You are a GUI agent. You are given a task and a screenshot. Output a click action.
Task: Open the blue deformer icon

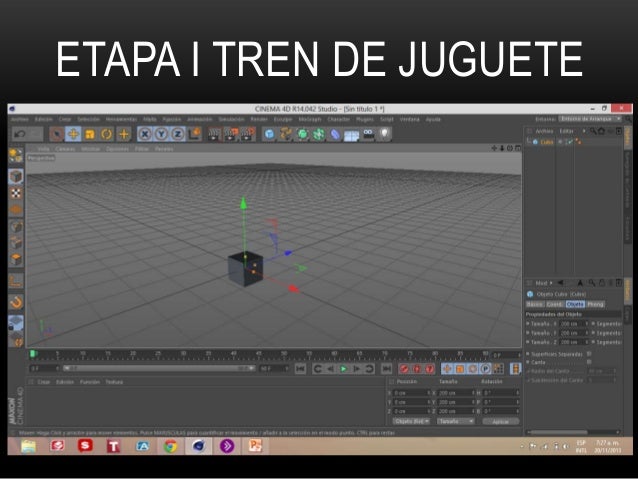click(335, 134)
